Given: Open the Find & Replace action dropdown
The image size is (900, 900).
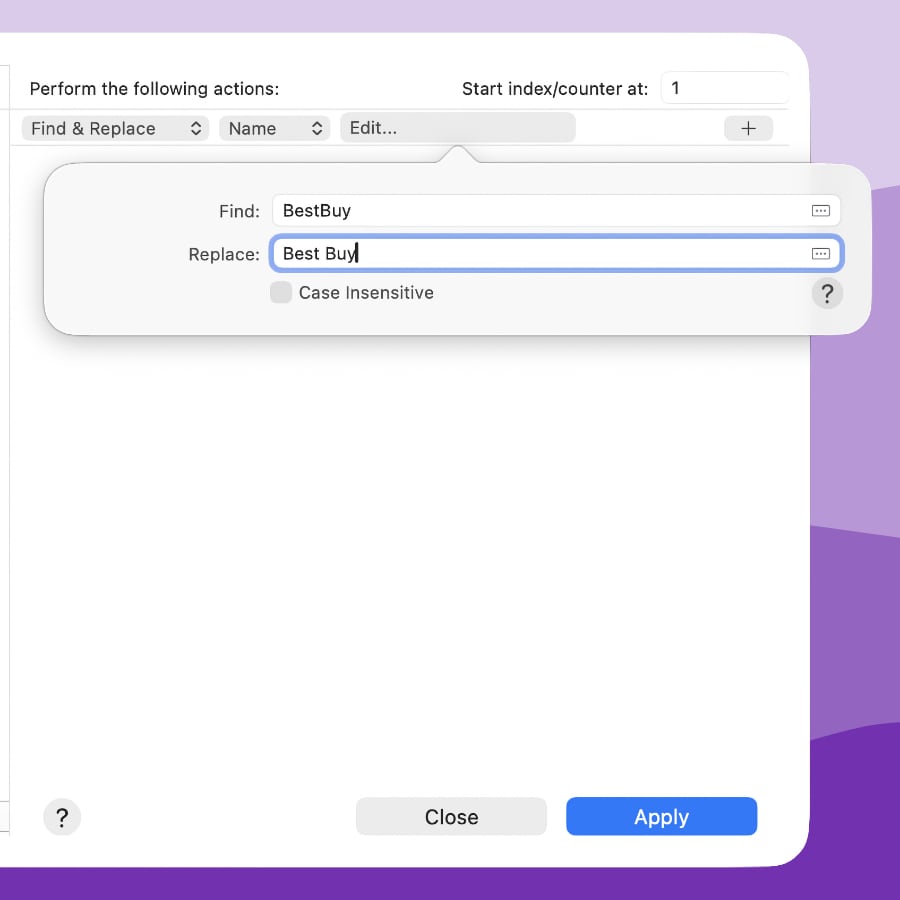Looking at the screenshot, I should click(x=115, y=128).
